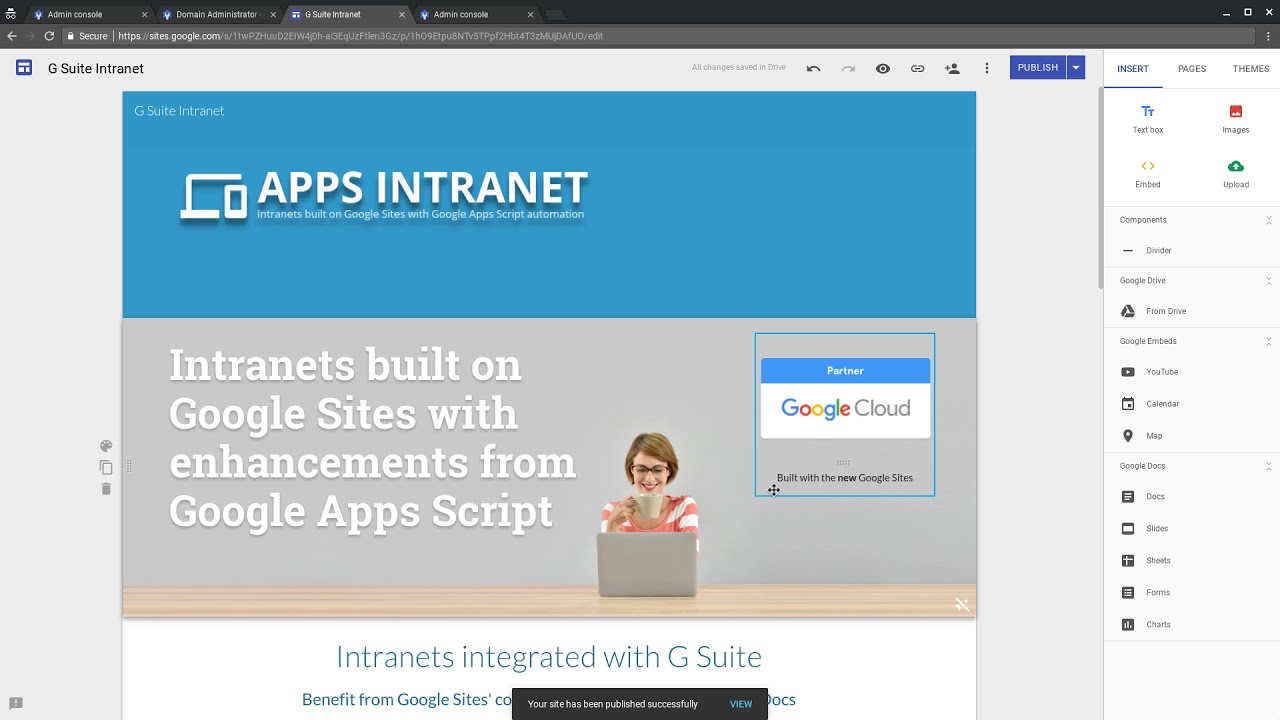Viewport: 1280px width, 720px height.
Task: Duplicate the section with copy icon
Action: pyautogui.click(x=106, y=467)
